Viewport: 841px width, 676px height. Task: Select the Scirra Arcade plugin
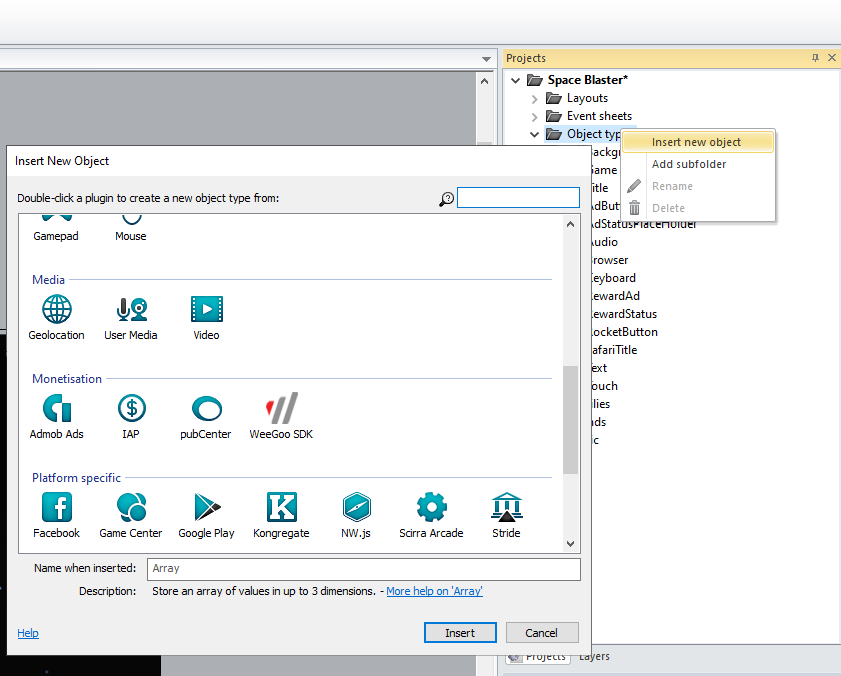[431, 507]
